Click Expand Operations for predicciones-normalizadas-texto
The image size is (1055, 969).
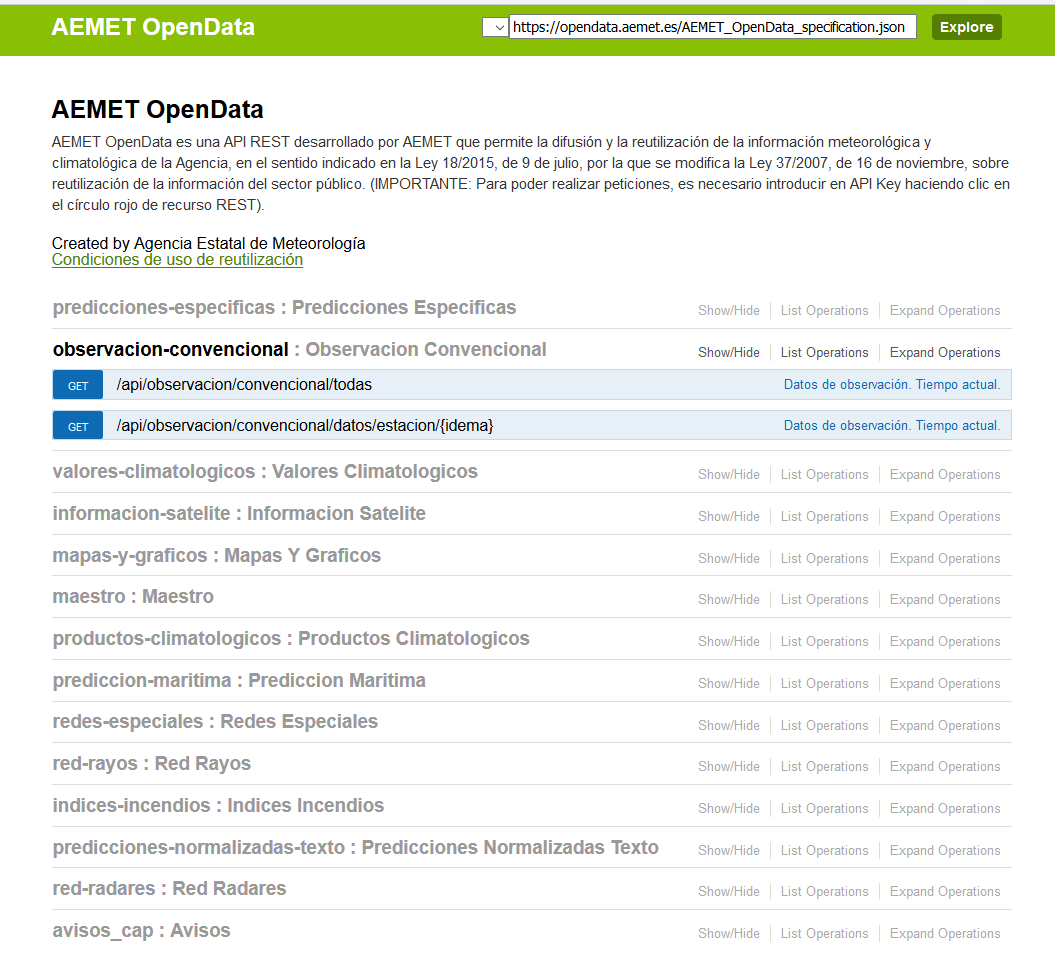point(945,850)
